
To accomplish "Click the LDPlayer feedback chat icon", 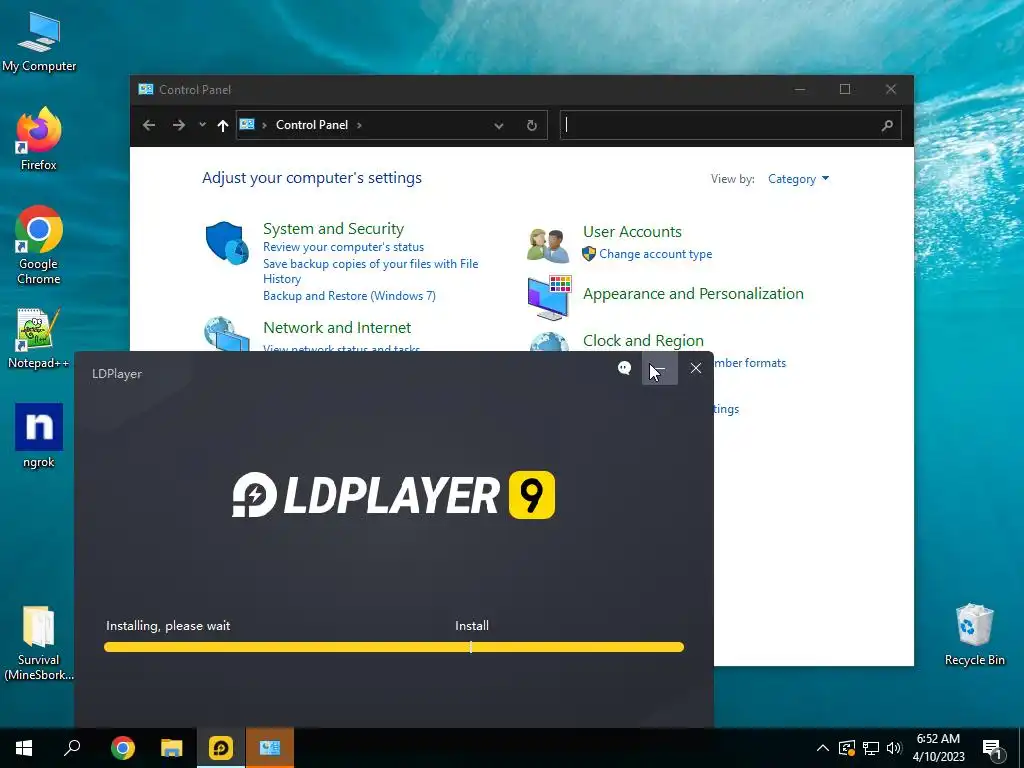I will [x=624, y=368].
